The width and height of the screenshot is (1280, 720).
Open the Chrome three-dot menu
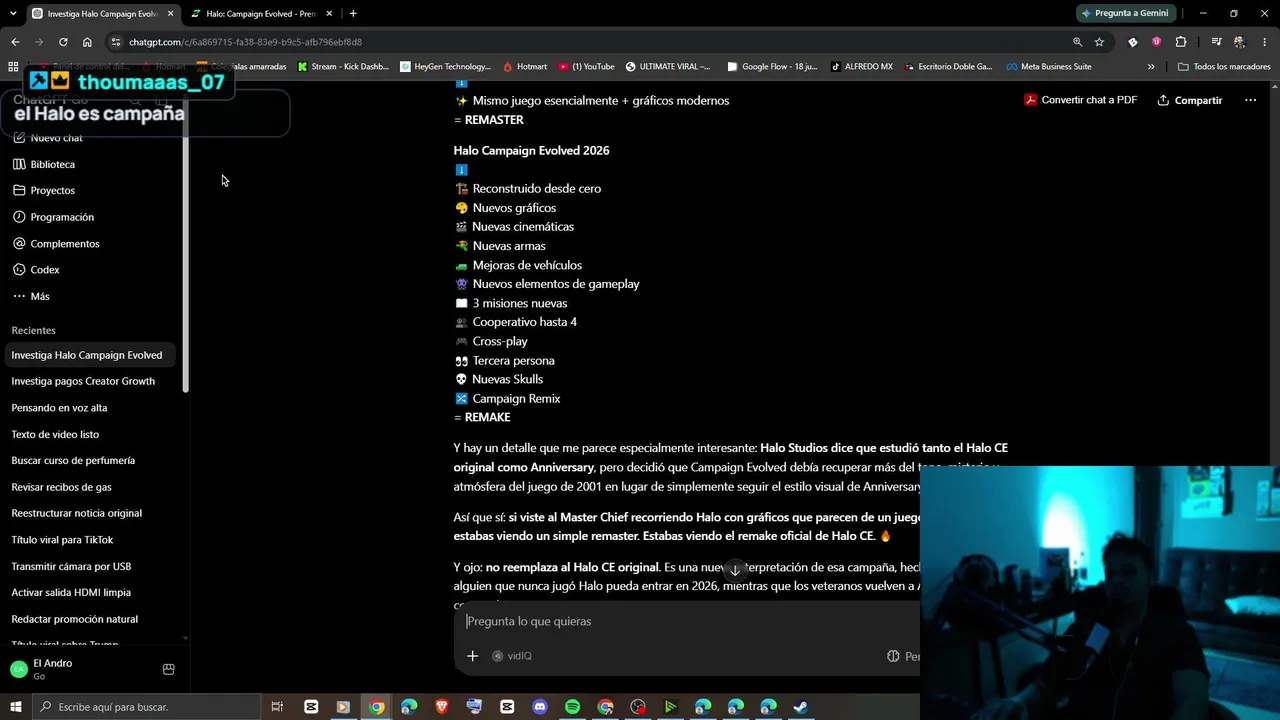coord(1264,42)
